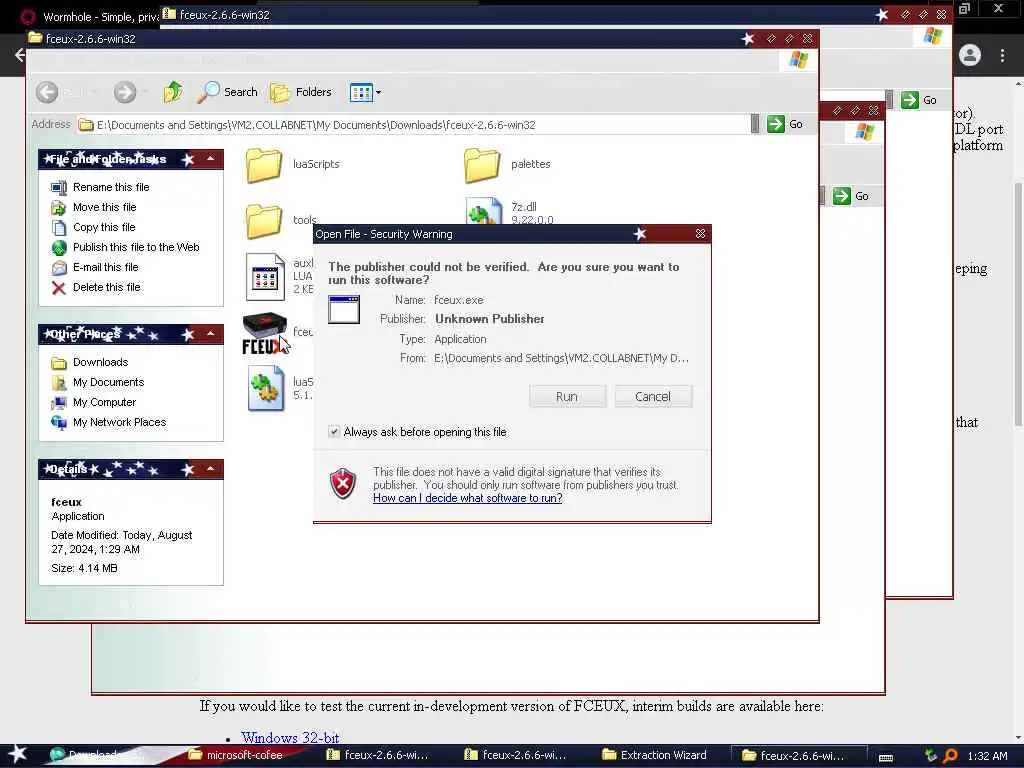Click the clock showing 1:32 AM
The image size is (1024, 768).
pos(987,756)
